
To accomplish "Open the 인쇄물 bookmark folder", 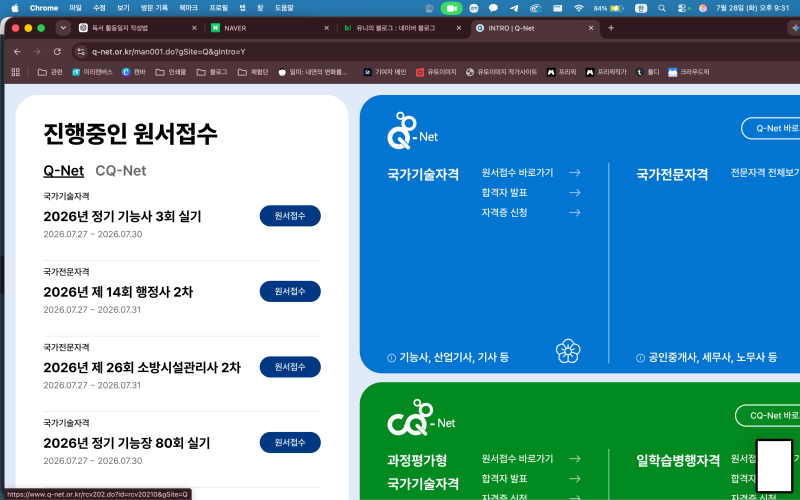I will (170, 72).
